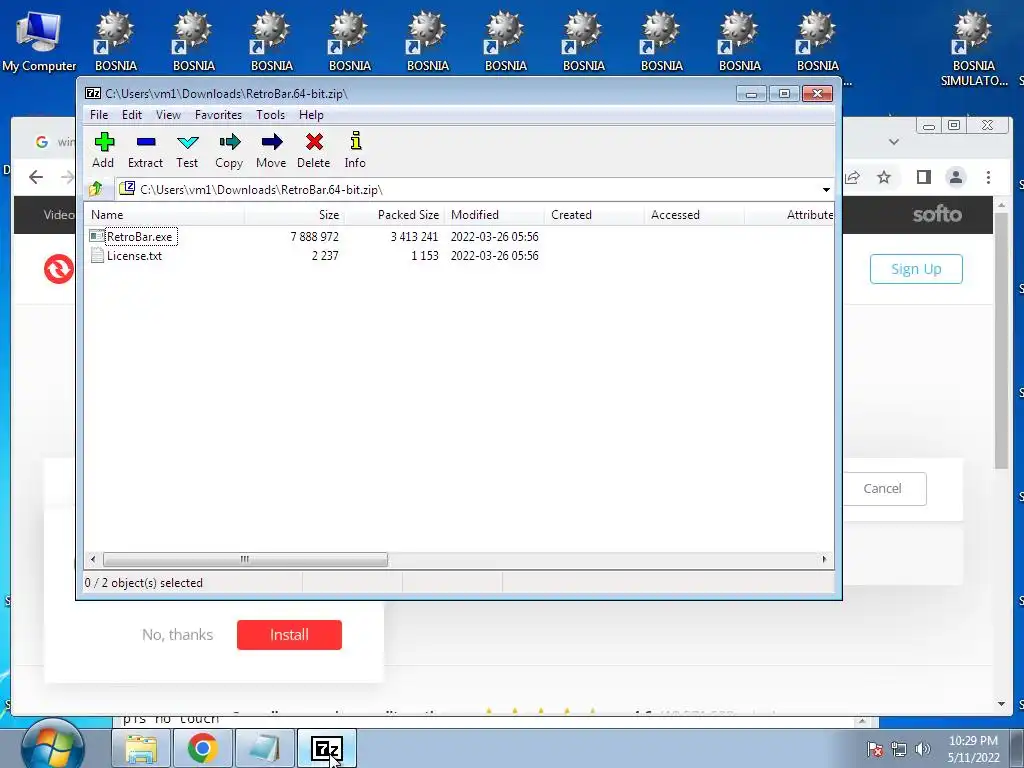The height and width of the screenshot is (768, 1024).
Task: Select the RetroBar.exe file name
Action: [x=140, y=236]
